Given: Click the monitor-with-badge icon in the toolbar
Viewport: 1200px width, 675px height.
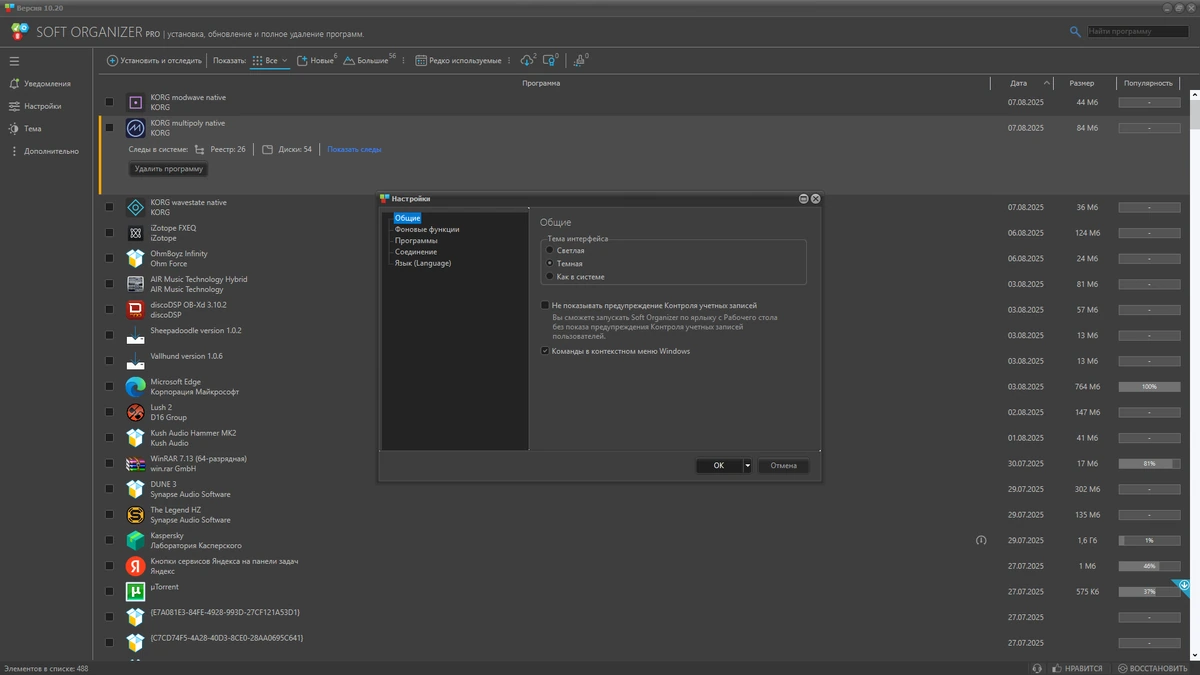Looking at the screenshot, I should click(550, 61).
